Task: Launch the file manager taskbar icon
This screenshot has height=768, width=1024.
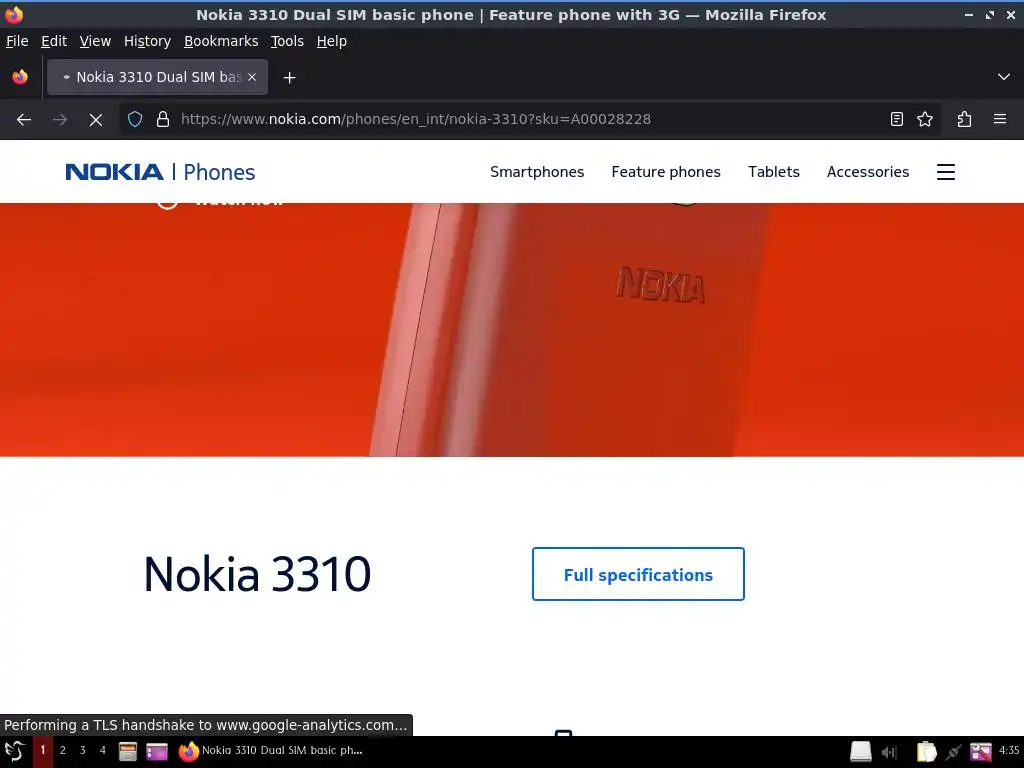Action: point(128,752)
